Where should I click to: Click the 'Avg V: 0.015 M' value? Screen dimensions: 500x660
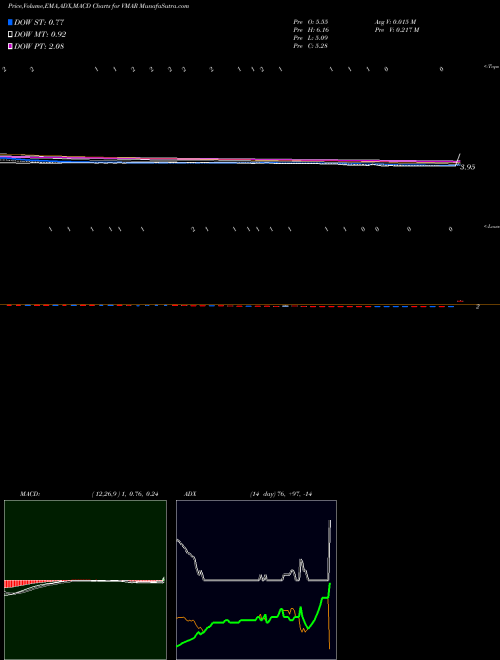pyautogui.click(x=396, y=21)
